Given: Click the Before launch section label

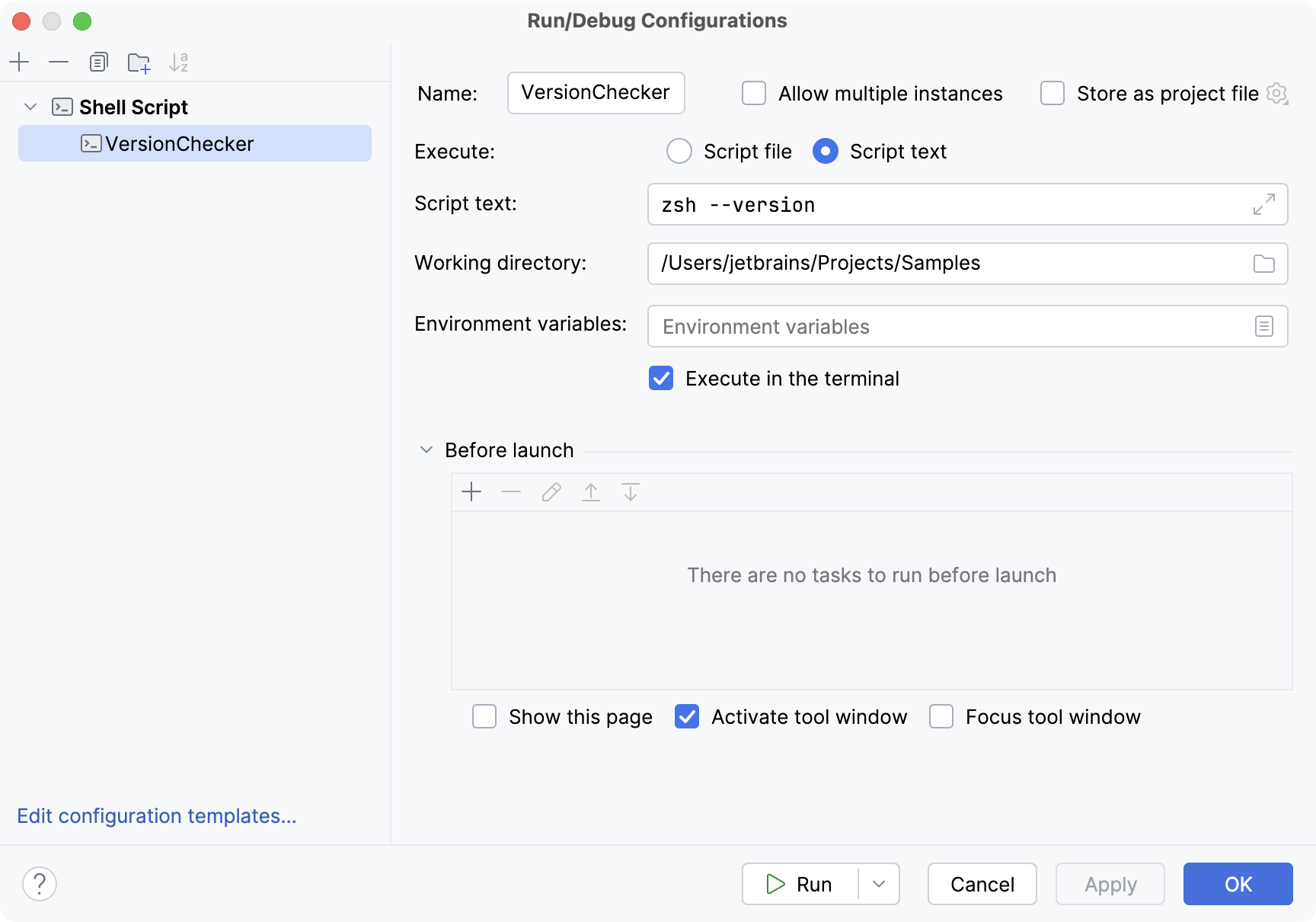Looking at the screenshot, I should [x=509, y=450].
